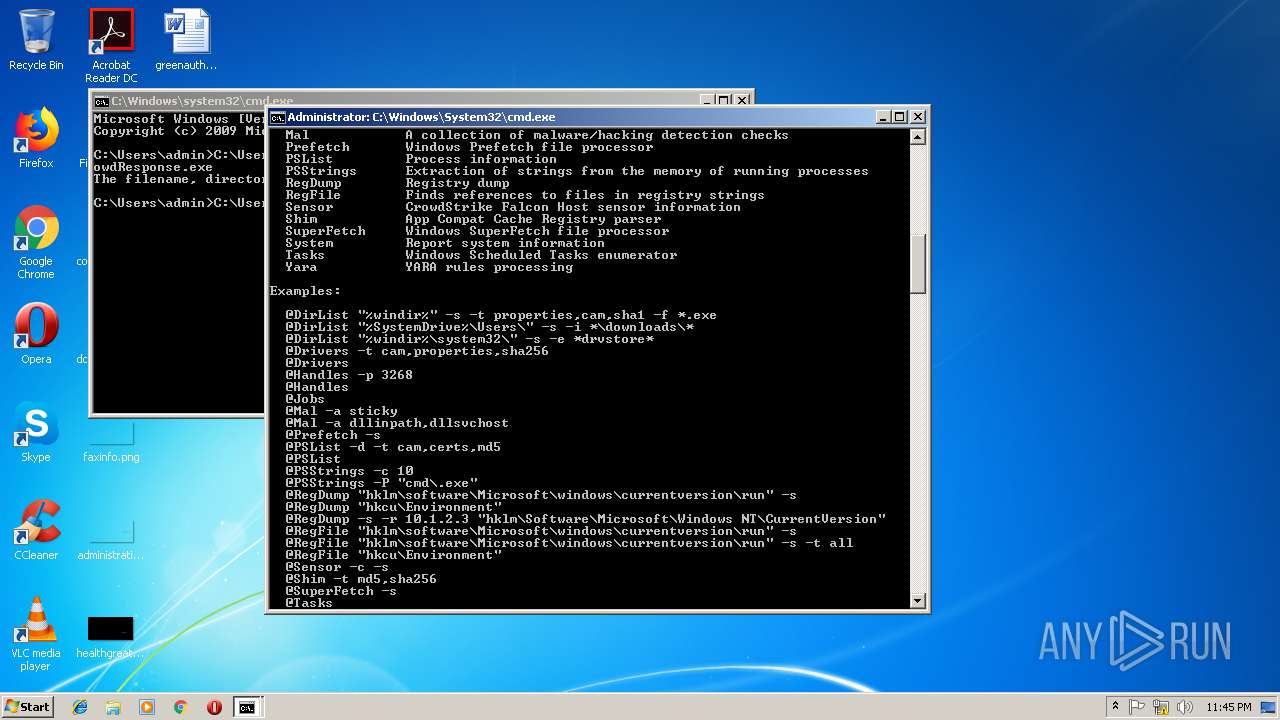1280x720 pixels.
Task: Click the '@Handles -p 3268' line
Action: click(x=349, y=375)
